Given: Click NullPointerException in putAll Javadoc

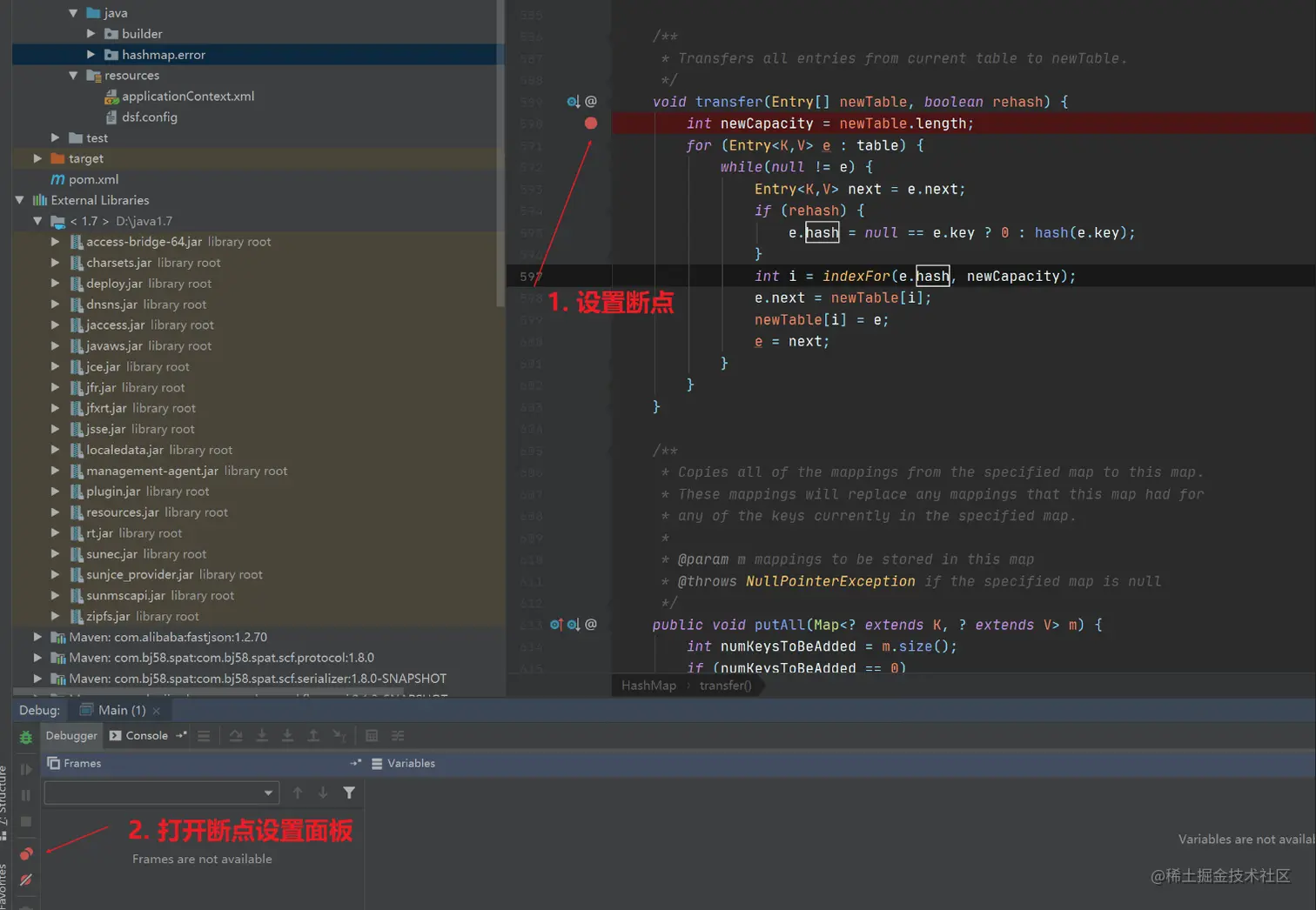Looking at the screenshot, I should [x=830, y=581].
